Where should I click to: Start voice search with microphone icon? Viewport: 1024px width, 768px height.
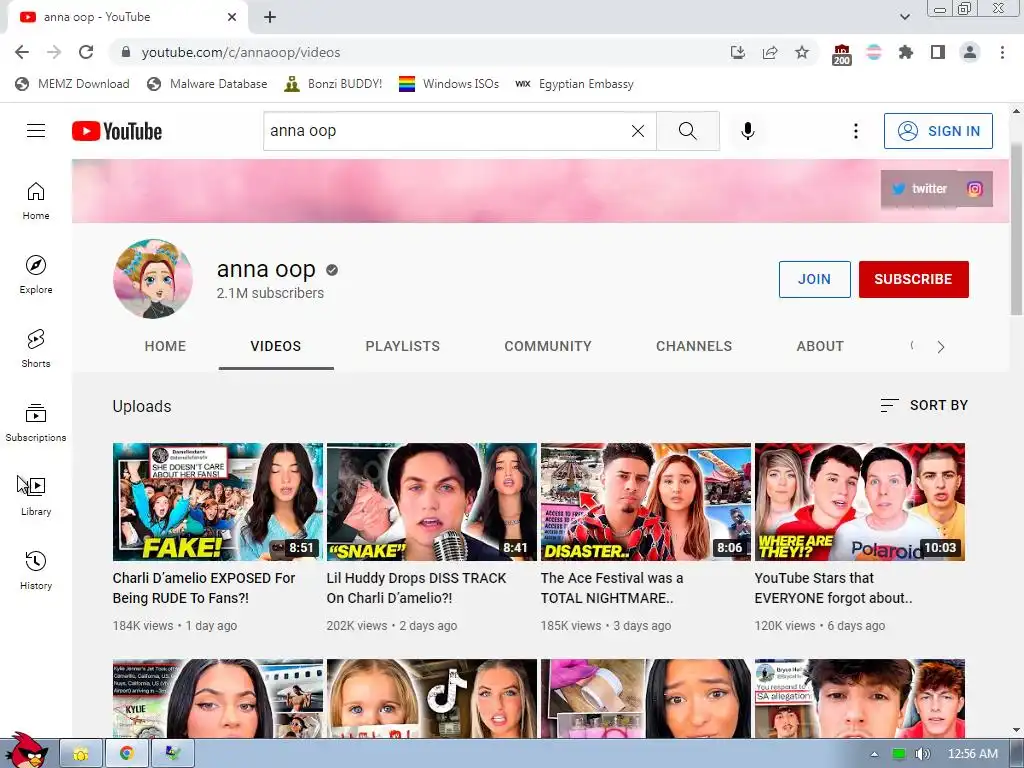(748, 131)
